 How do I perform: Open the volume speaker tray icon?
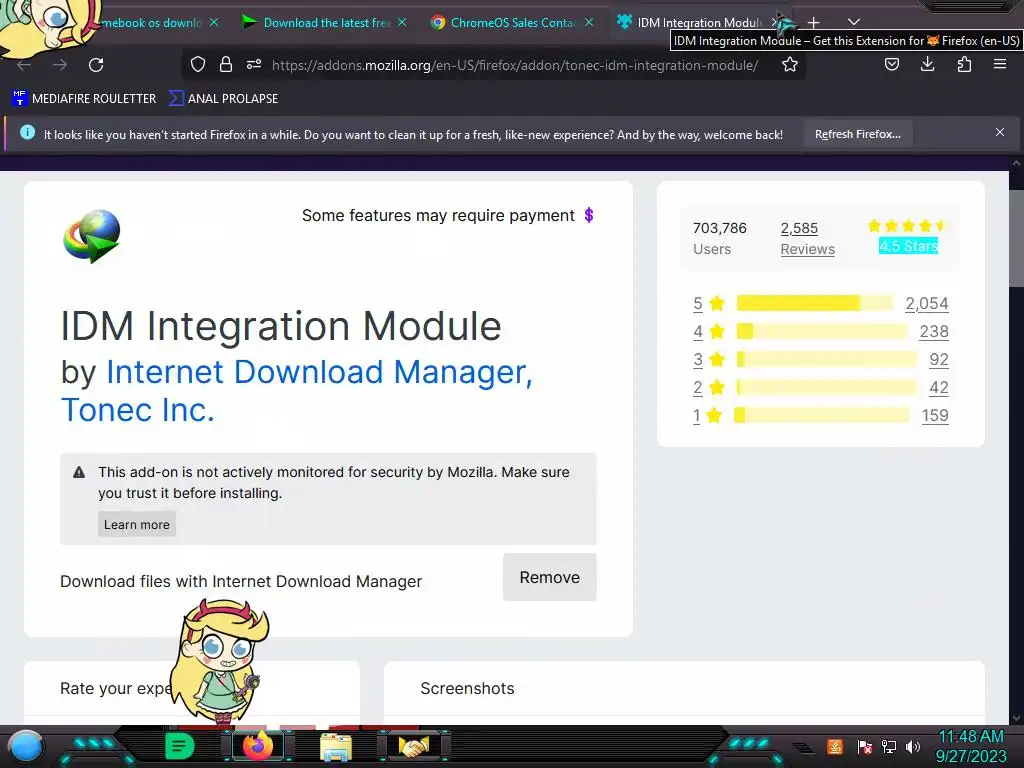(x=912, y=746)
